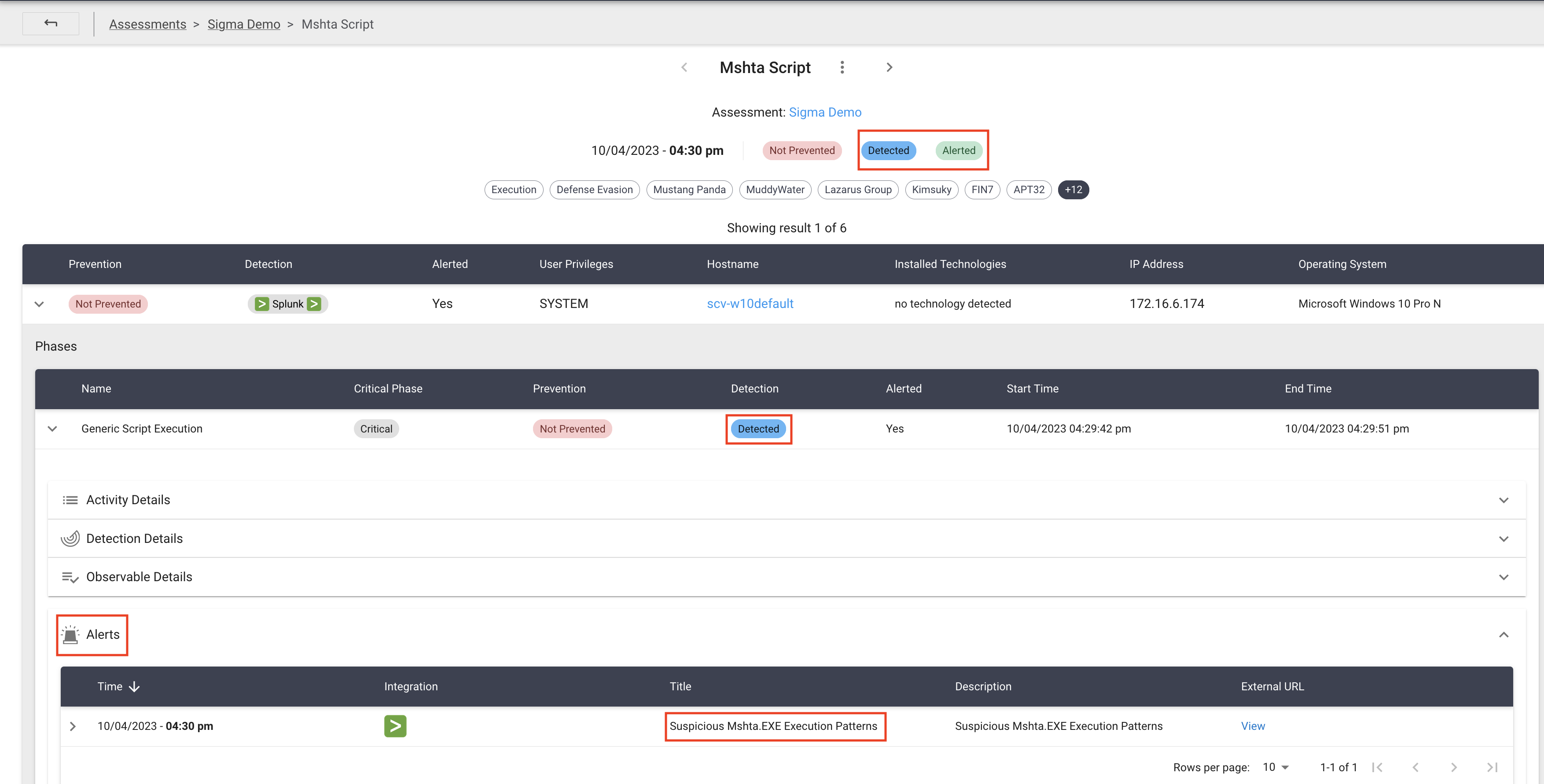Collapse the Alerts section

1503,635
